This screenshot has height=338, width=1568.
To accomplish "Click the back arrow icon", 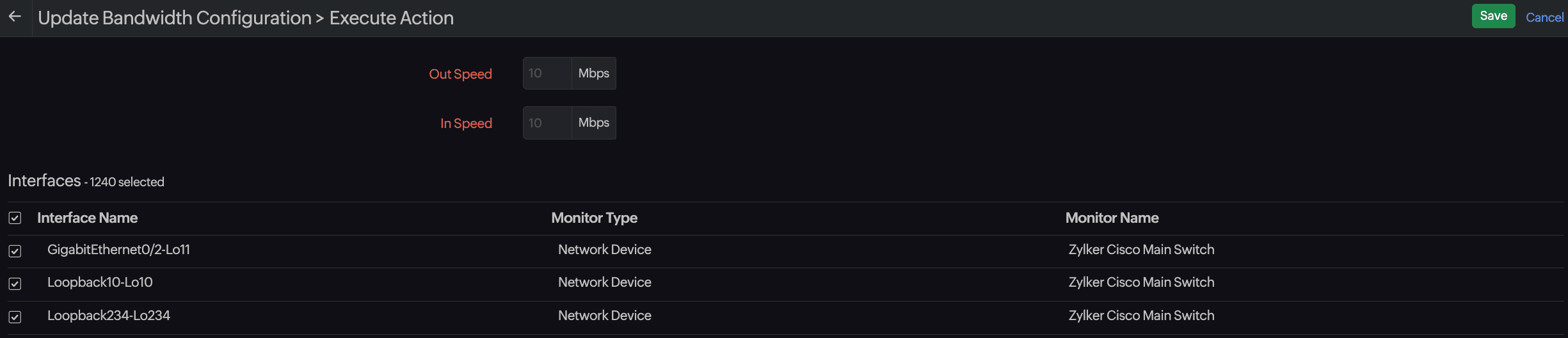I will tap(15, 17).
